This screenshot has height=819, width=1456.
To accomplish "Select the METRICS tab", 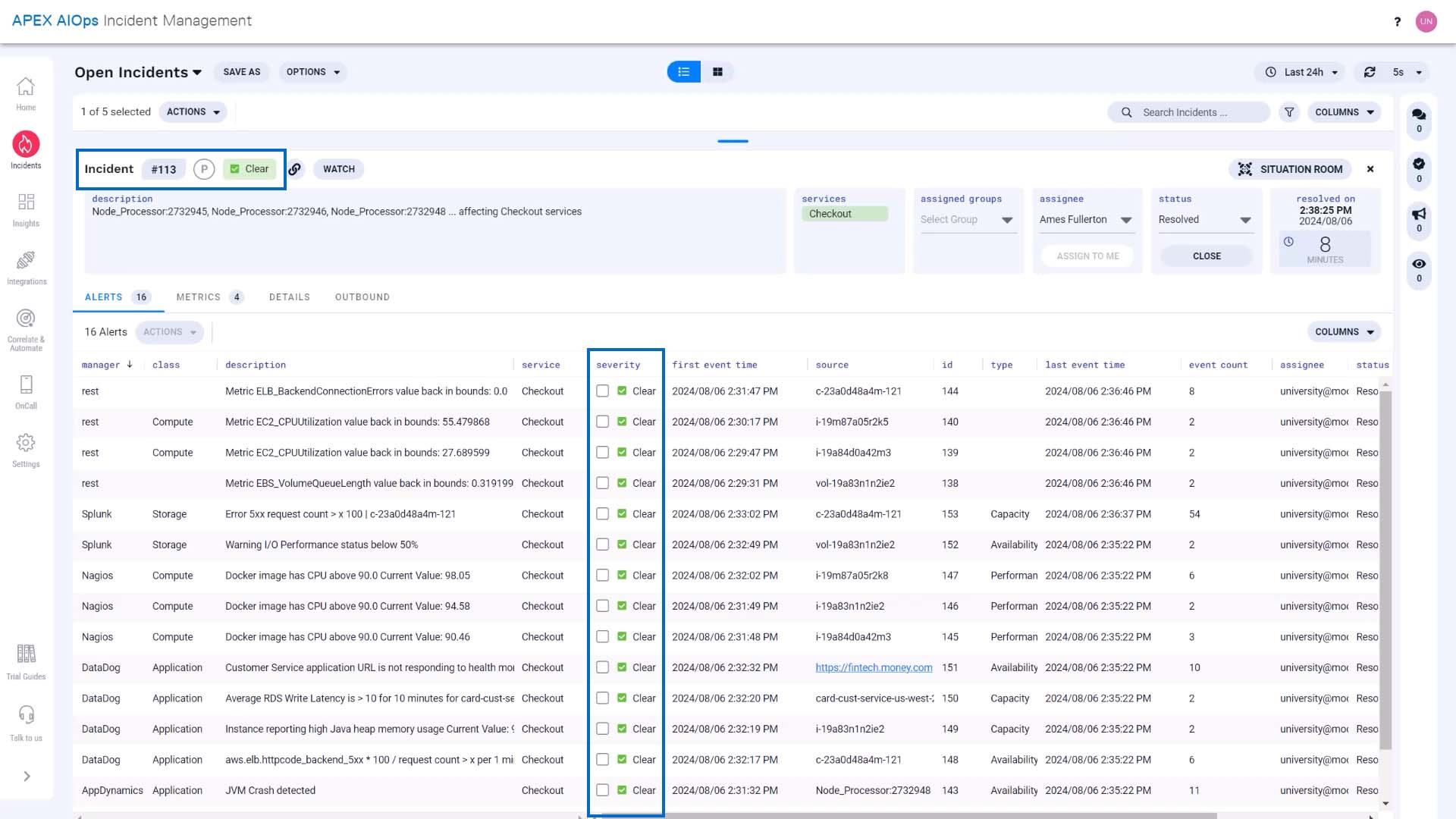I will point(210,297).
